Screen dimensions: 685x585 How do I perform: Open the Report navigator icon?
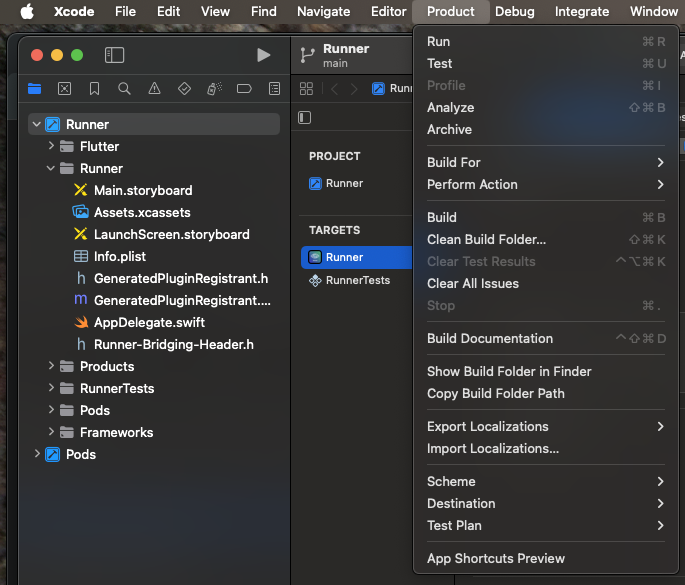274,89
